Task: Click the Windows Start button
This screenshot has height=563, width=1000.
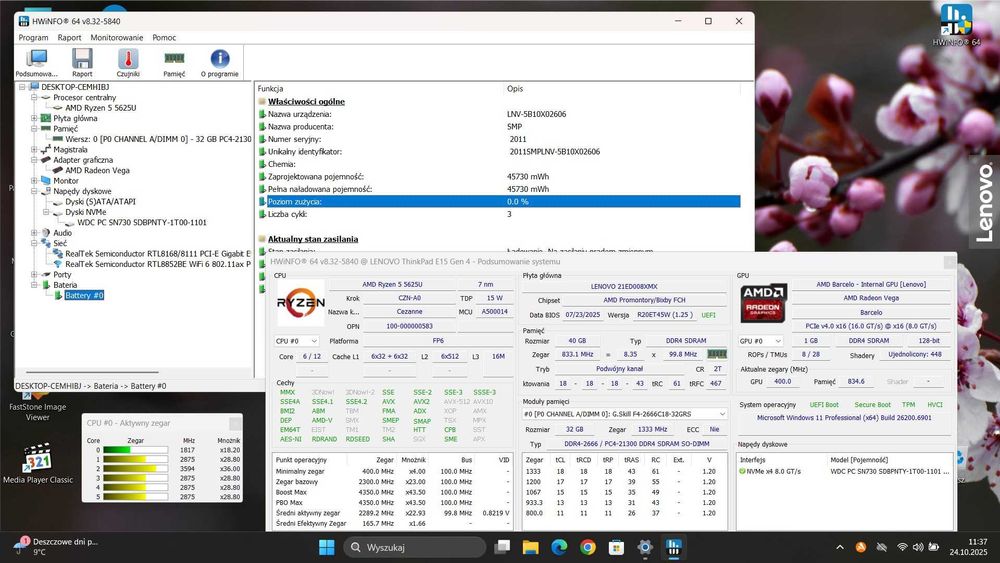Action: (x=326, y=547)
